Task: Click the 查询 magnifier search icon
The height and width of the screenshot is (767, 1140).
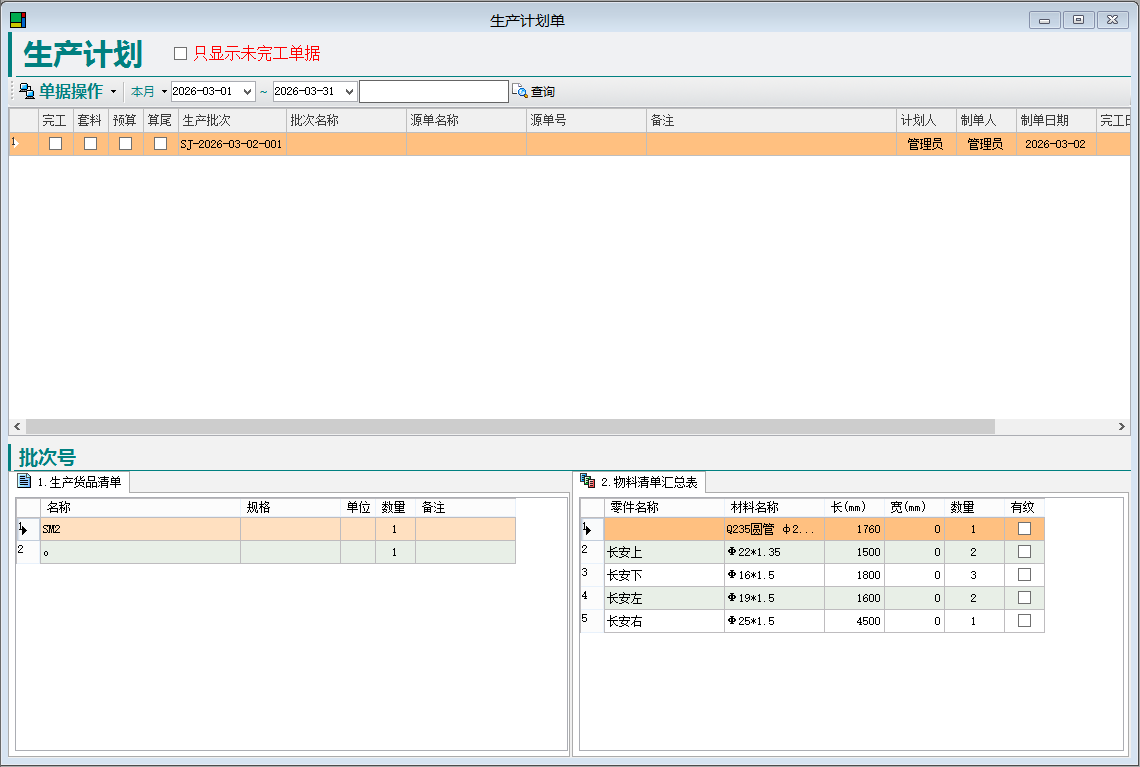Action: tap(519, 91)
